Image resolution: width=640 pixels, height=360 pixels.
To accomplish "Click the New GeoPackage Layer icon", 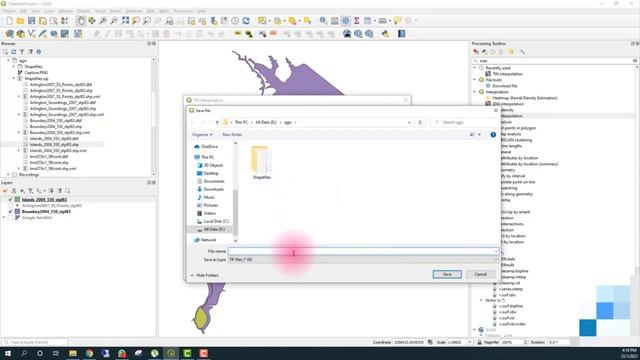I will (20, 34).
